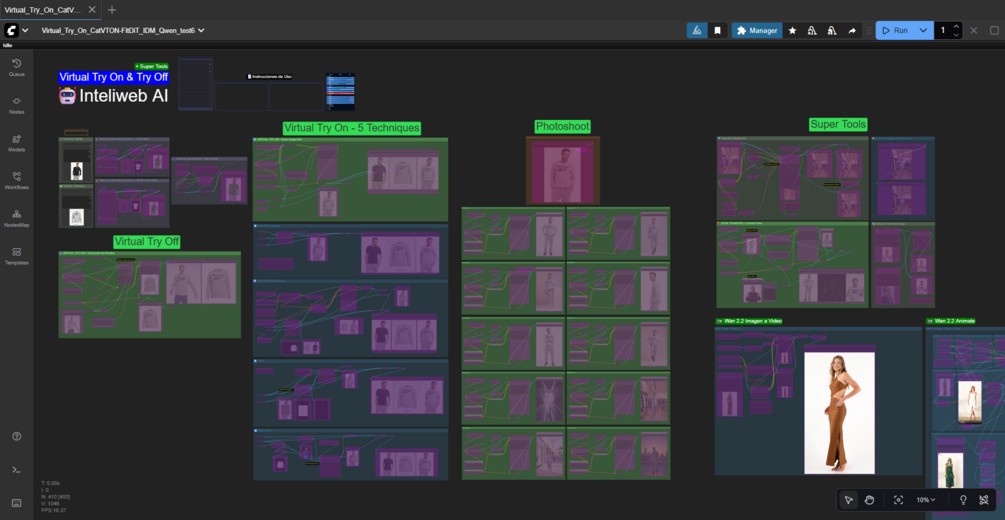The image size is (1005, 520).
Task: Click the second arch-shaped icon before the share arrow
Action: (831, 30)
